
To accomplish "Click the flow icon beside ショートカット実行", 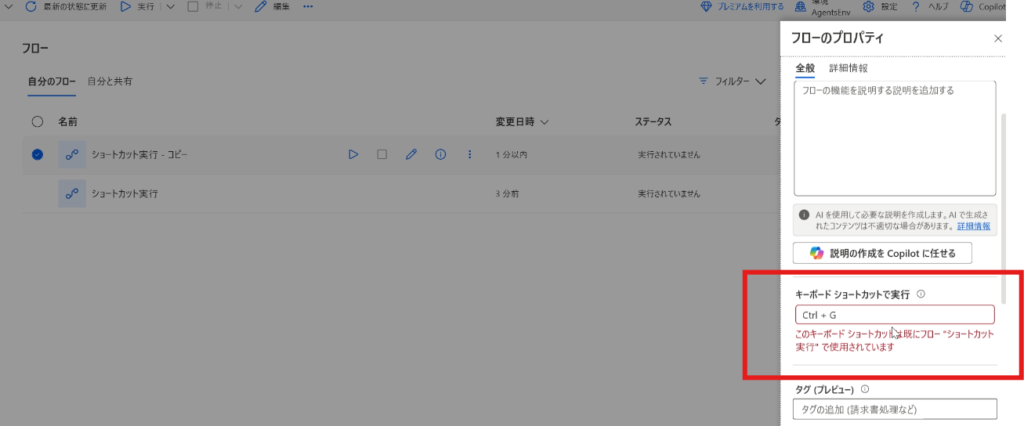I will click(71, 192).
